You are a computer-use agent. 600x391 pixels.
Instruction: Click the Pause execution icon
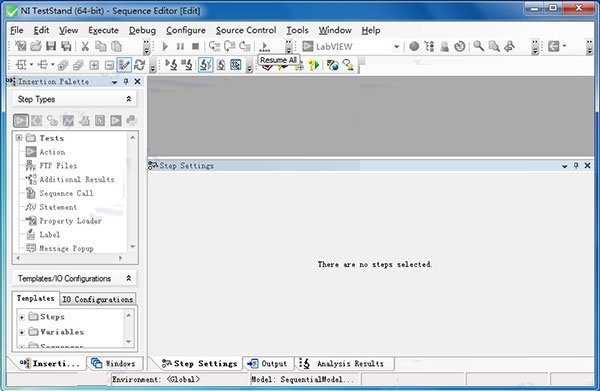[x=180, y=47]
